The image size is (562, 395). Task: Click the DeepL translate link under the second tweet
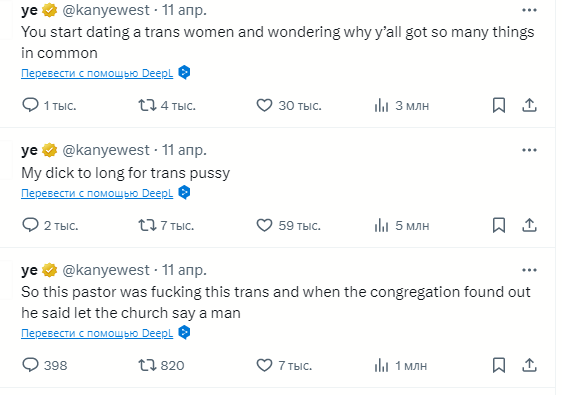pos(97,193)
